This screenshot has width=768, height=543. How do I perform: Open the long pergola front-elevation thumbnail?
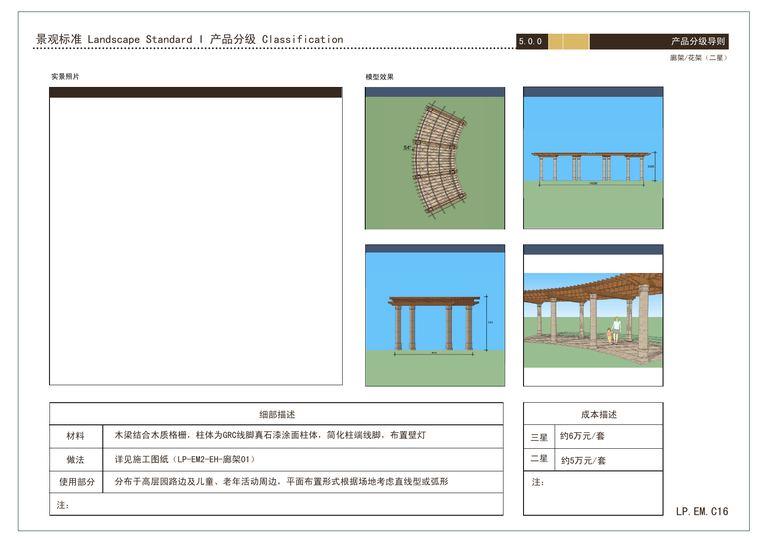[593, 158]
